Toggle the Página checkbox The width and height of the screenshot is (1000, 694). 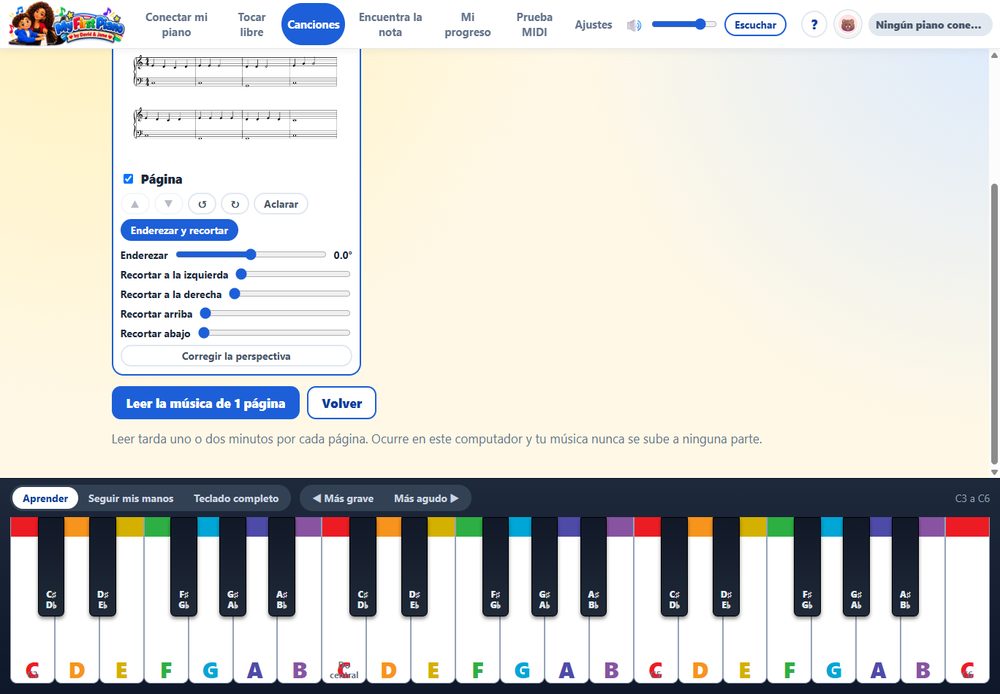(128, 179)
